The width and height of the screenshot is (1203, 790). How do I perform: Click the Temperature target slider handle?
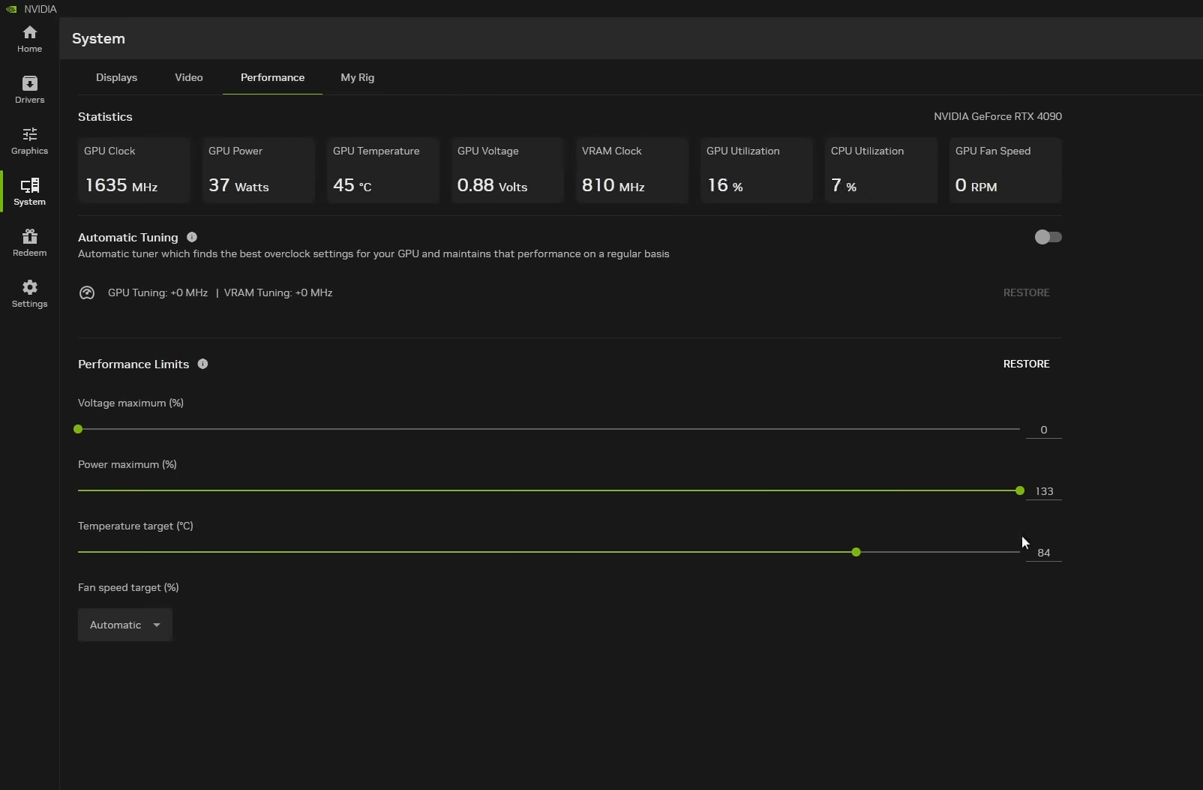(856, 552)
